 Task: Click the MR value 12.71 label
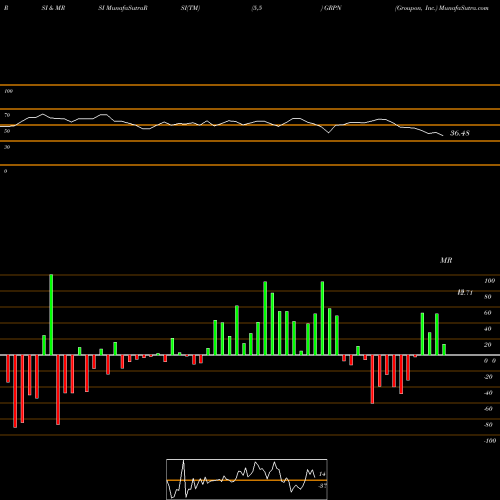coord(465,293)
